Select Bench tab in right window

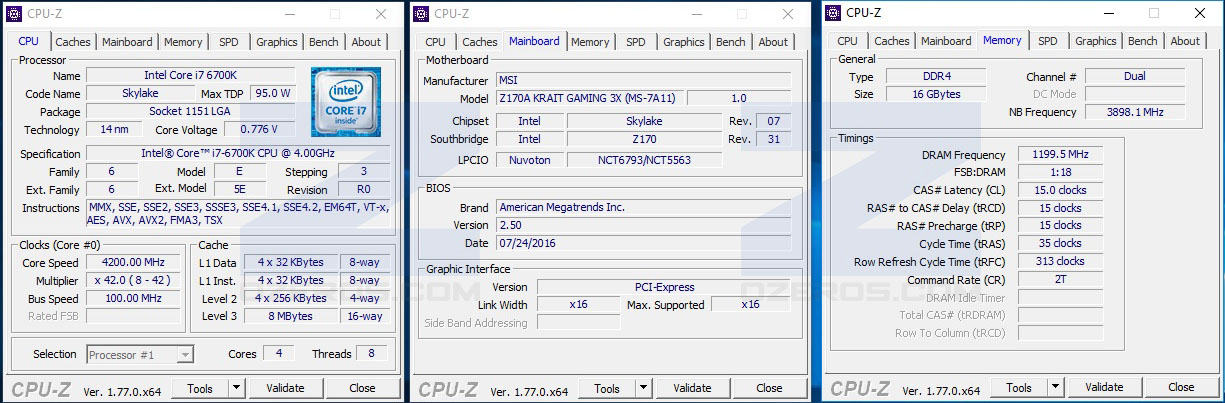pos(1143,41)
